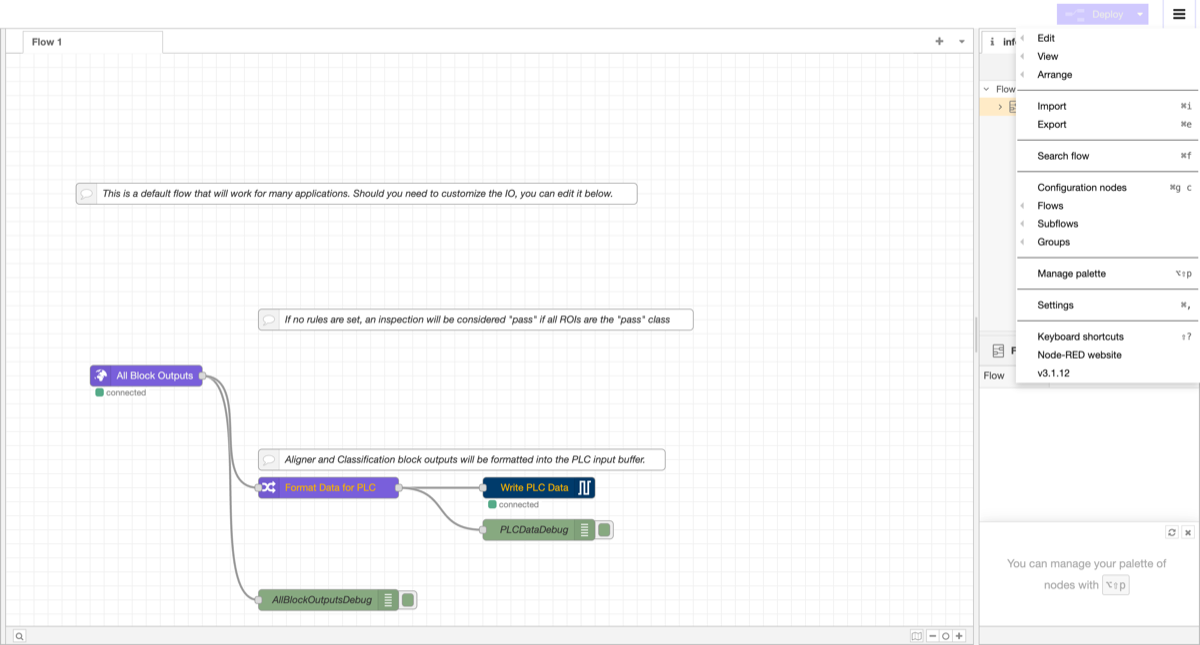Image resolution: width=1200 pixels, height=645 pixels.
Task: Open the flow tabs list dropdown arrow
Action: point(960,41)
